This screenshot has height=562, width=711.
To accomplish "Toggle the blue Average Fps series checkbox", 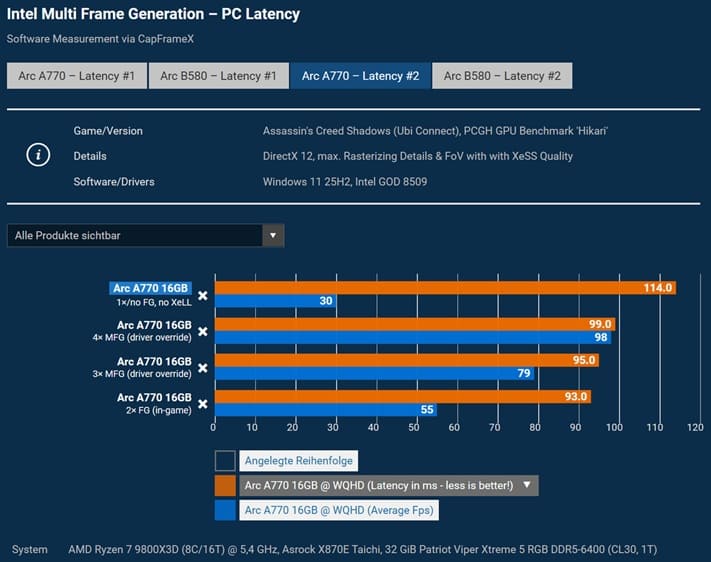I will point(225,510).
